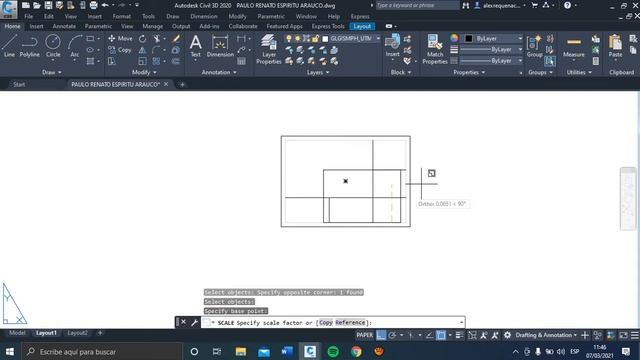Toggle PAPER space status button
This screenshot has height=360, width=640.
364,335
